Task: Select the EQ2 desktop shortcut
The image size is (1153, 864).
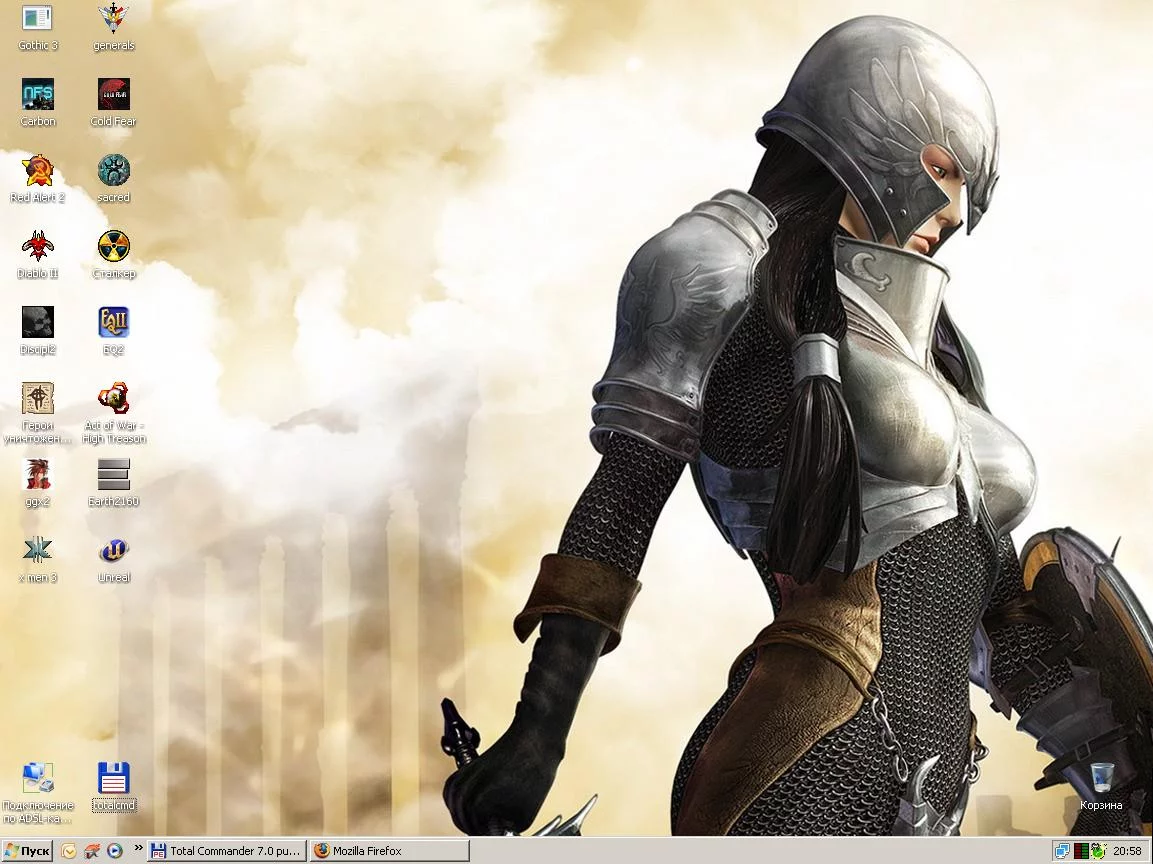Action: (113, 331)
